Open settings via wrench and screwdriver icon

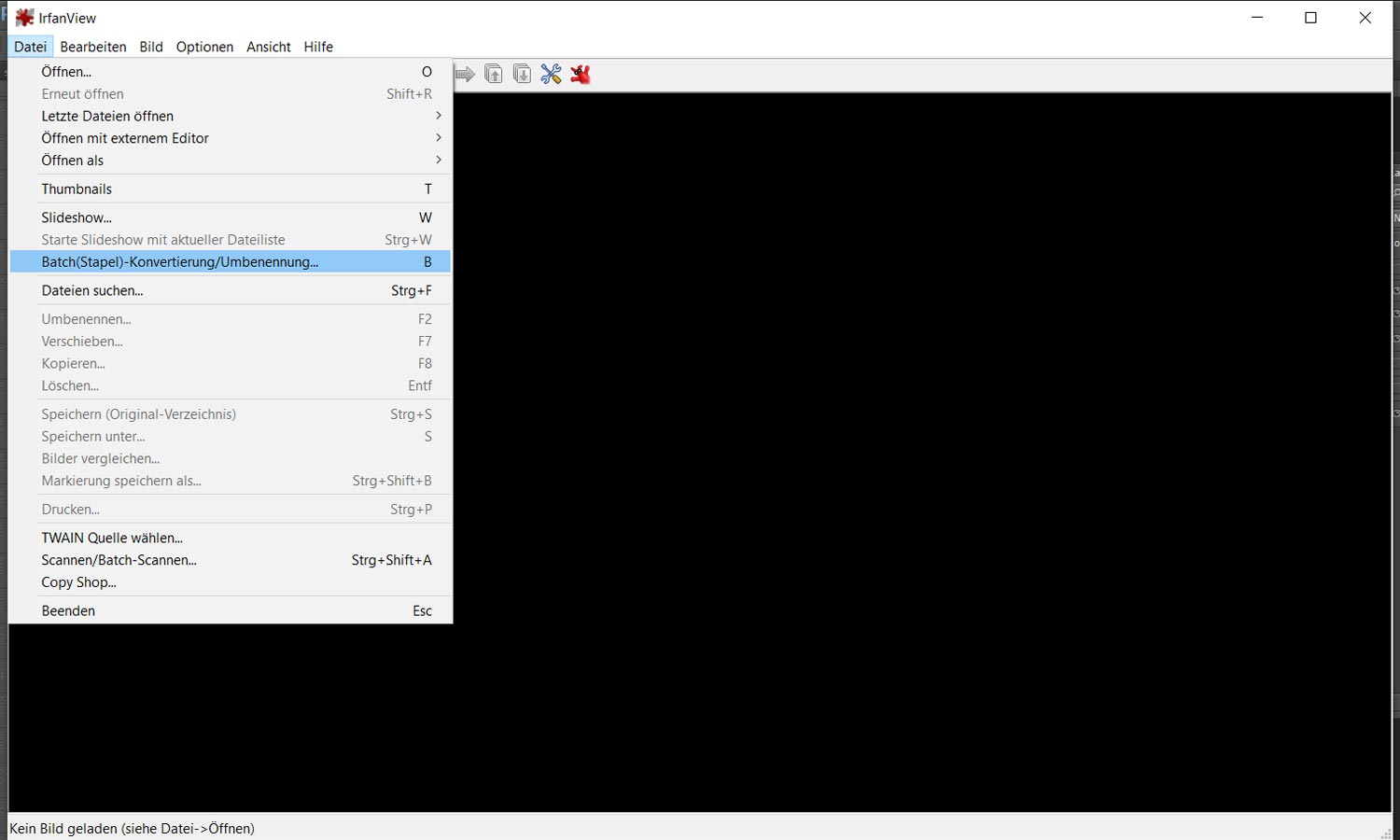click(x=551, y=74)
